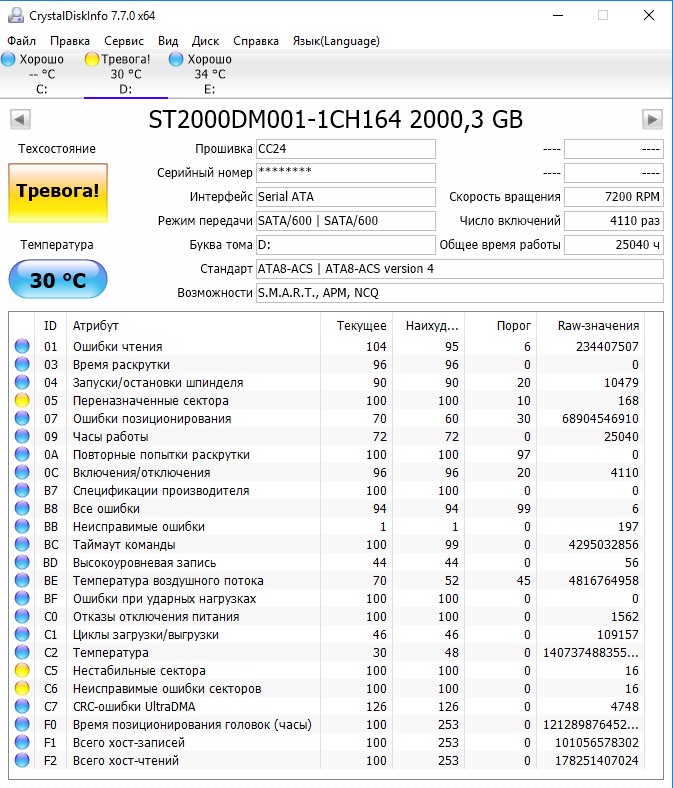Screen dimensions: 673x788
Task: Click status icon for 0A Повторные попытки раскрутки
Action: coord(22,454)
